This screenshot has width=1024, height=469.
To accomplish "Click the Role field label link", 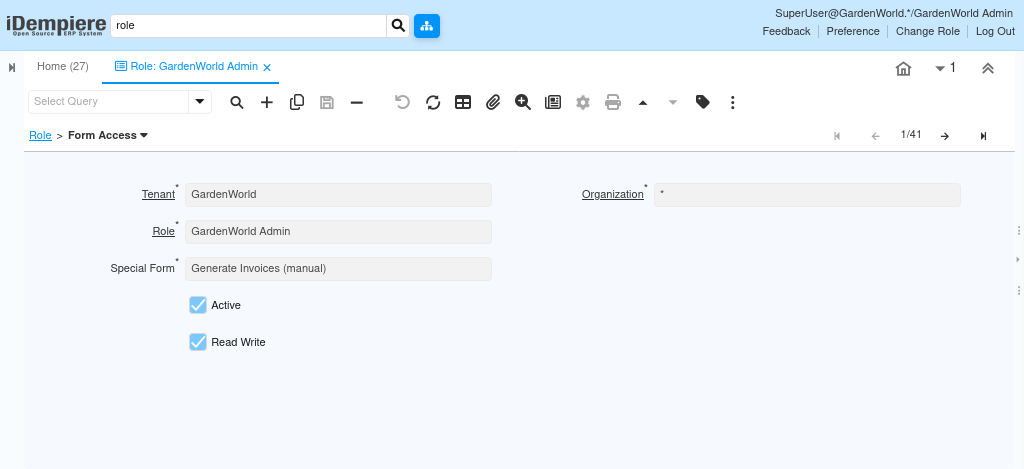I will [x=163, y=231].
